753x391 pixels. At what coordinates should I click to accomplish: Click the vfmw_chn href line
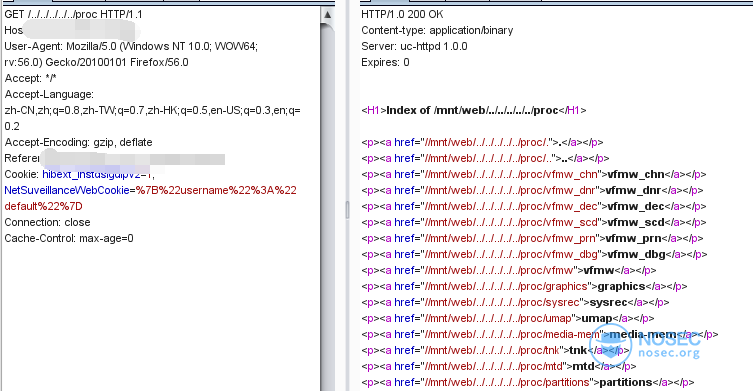(x=534, y=174)
